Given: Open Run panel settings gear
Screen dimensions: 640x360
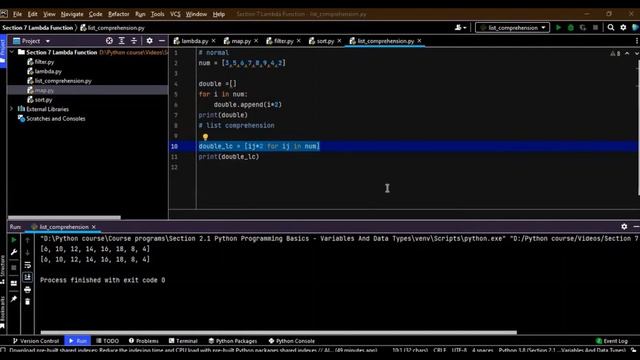Looking at the screenshot, I should (x=624, y=227).
